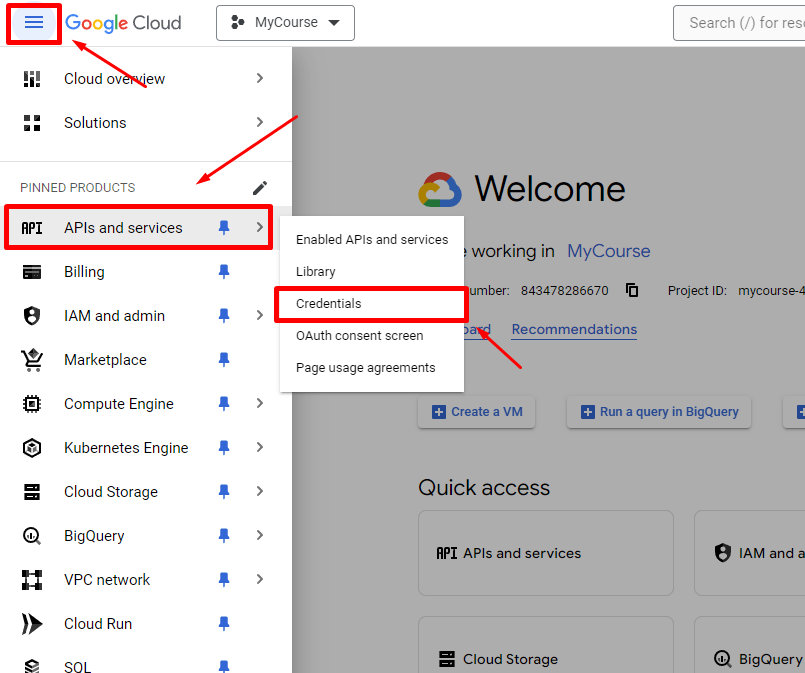Open APIs and services in sidebar
Image resolution: width=805 pixels, height=673 pixels.
point(138,227)
